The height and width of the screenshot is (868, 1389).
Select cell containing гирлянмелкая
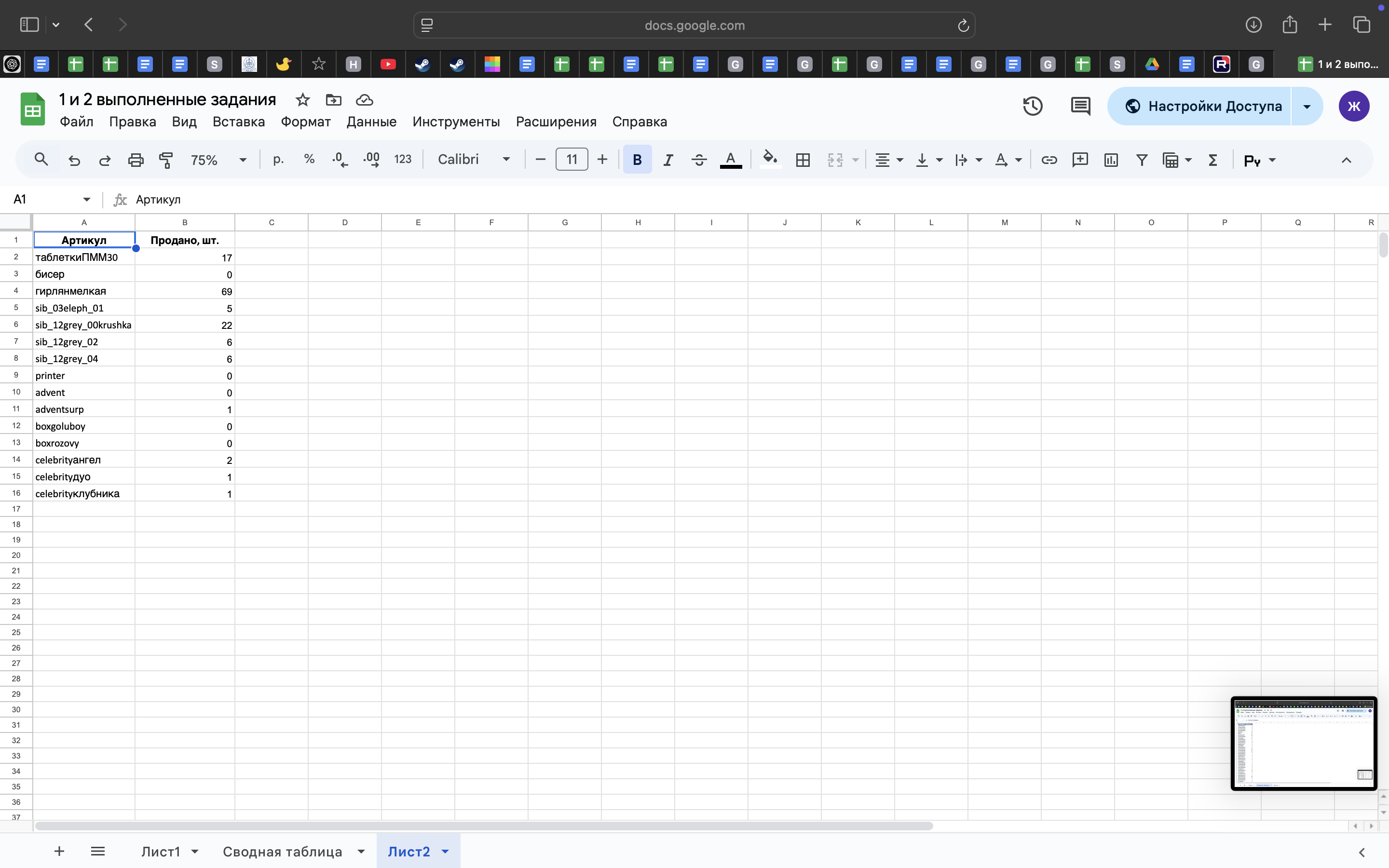click(84, 291)
